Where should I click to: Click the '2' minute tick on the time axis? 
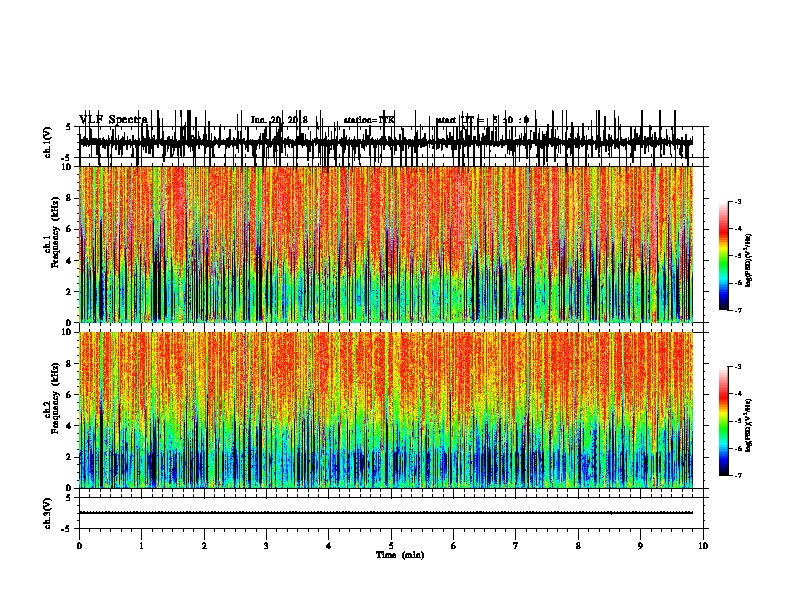(x=204, y=546)
